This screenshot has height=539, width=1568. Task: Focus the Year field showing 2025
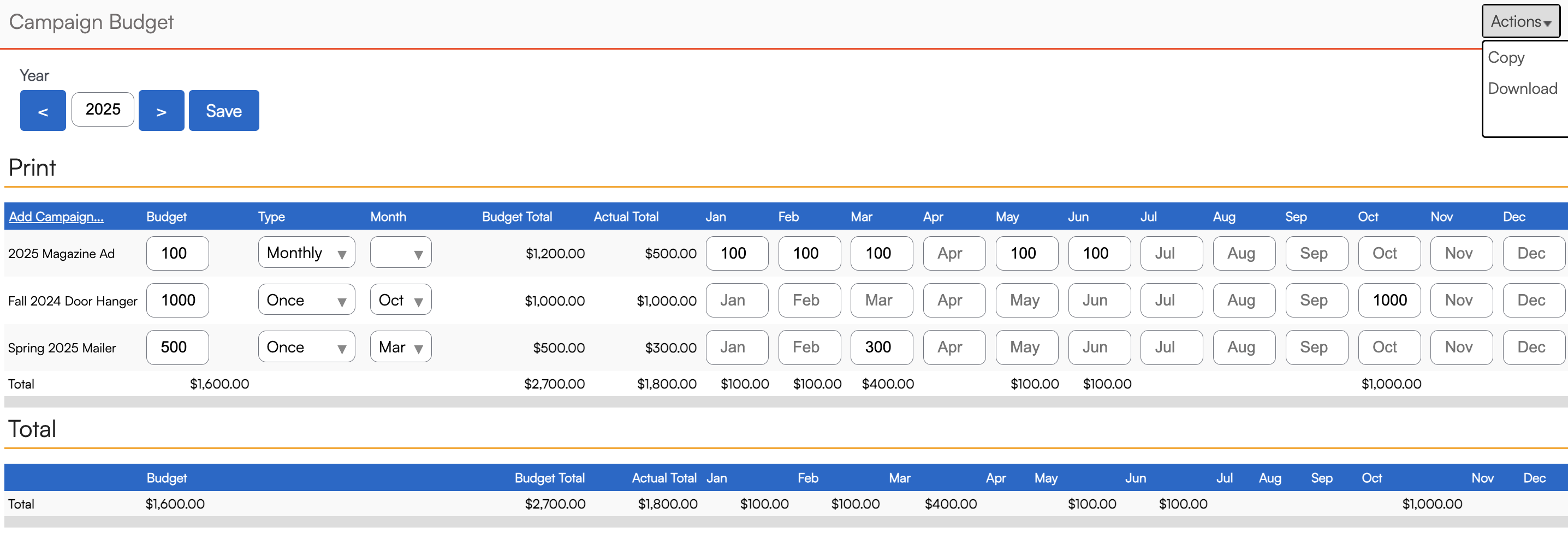pos(103,110)
